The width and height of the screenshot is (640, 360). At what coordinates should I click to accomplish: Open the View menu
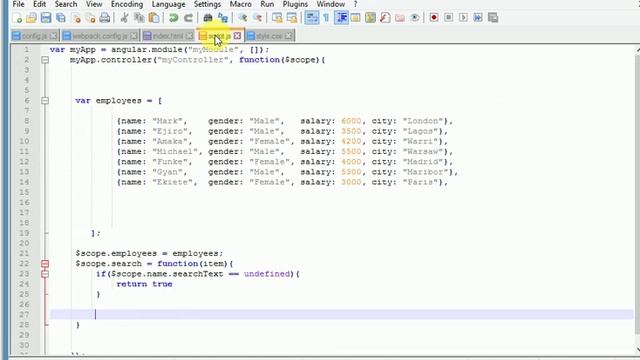pos(94,4)
